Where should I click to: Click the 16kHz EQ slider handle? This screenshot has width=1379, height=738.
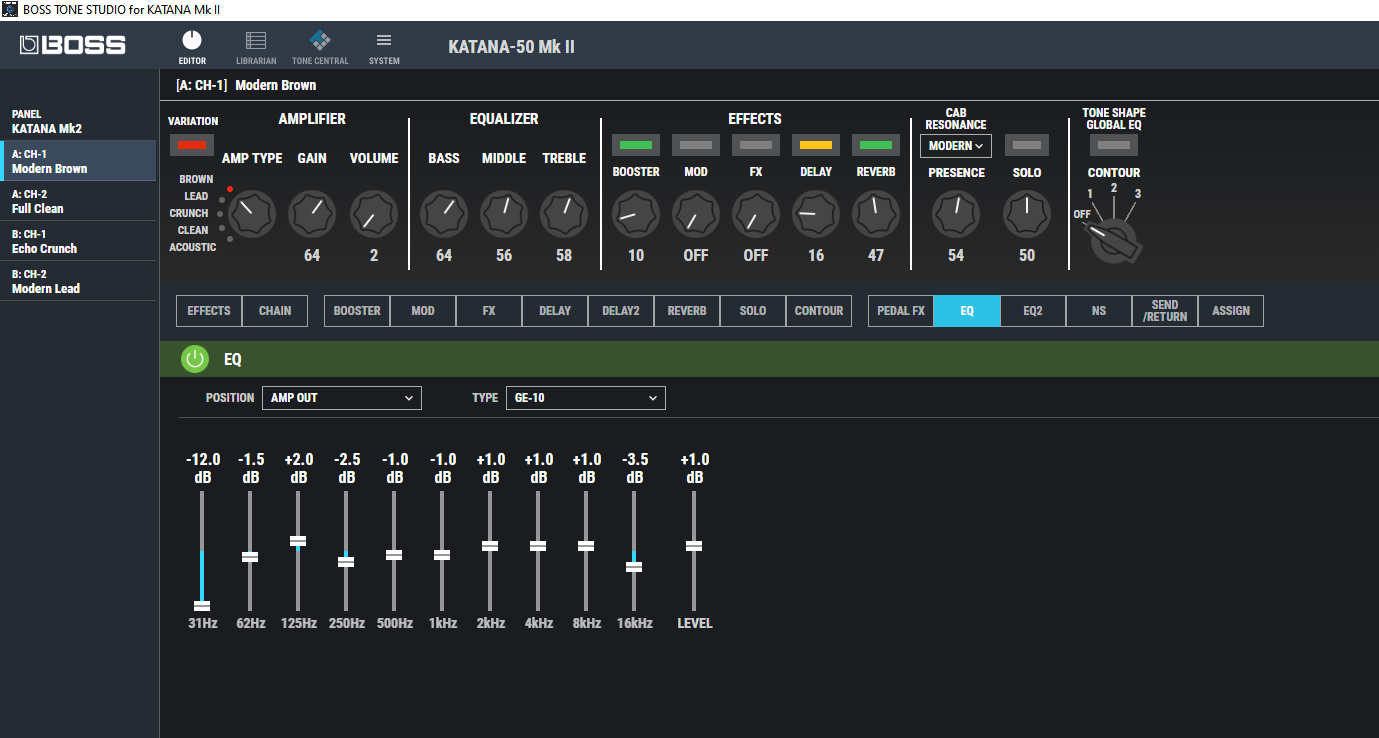(x=634, y=567)
